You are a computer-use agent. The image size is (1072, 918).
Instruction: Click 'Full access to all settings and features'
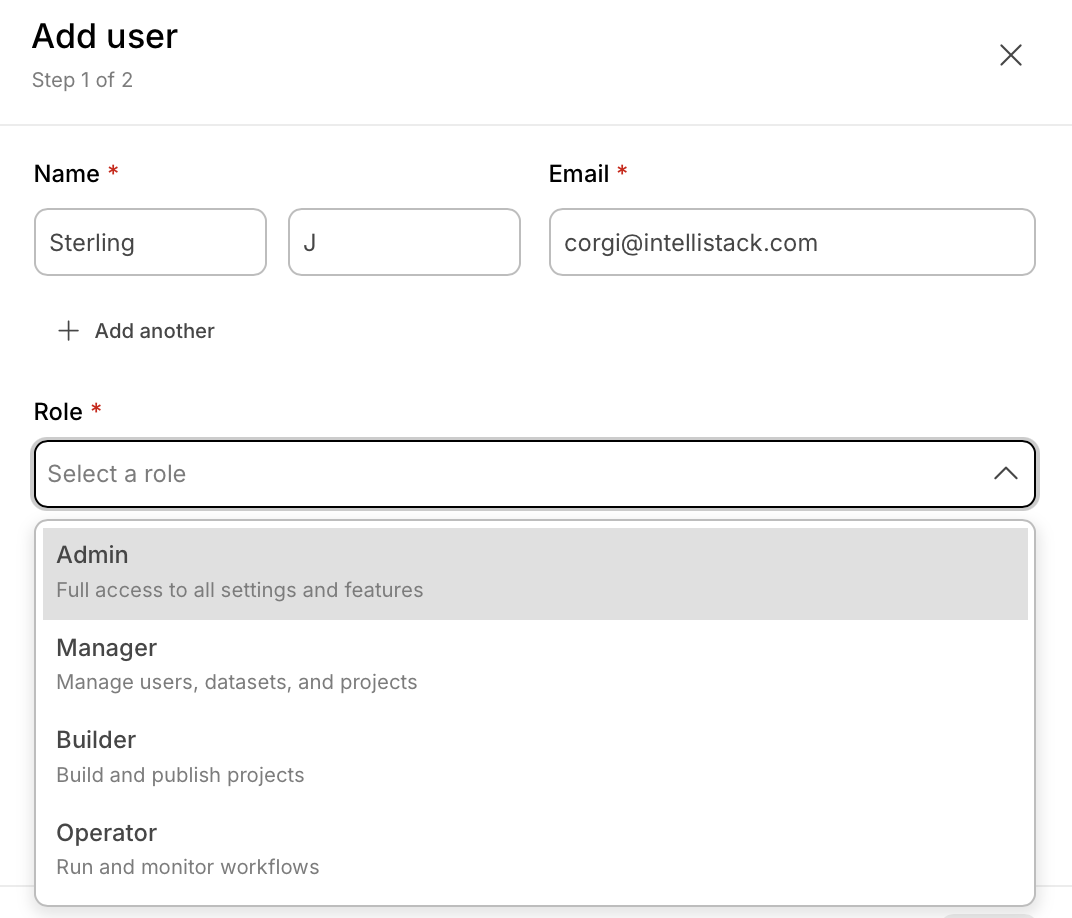pos(239,590)
